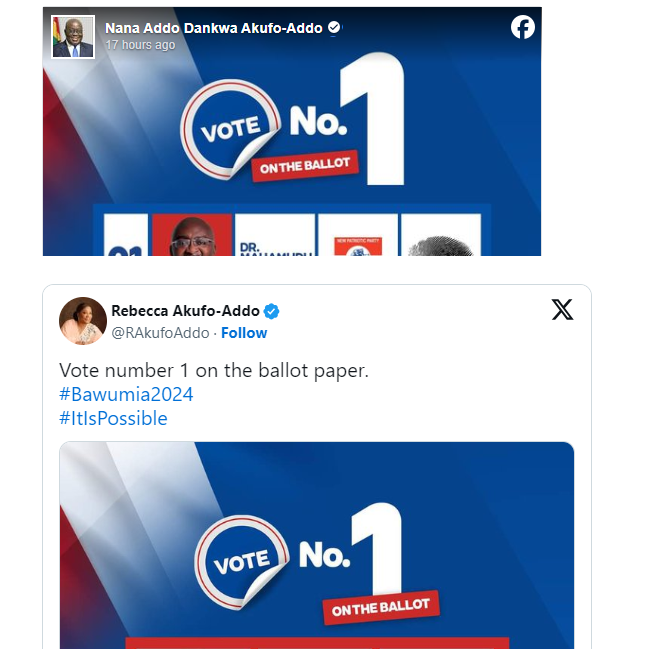Click the Rebecca Akufo-Addo display name

[185, 311]
